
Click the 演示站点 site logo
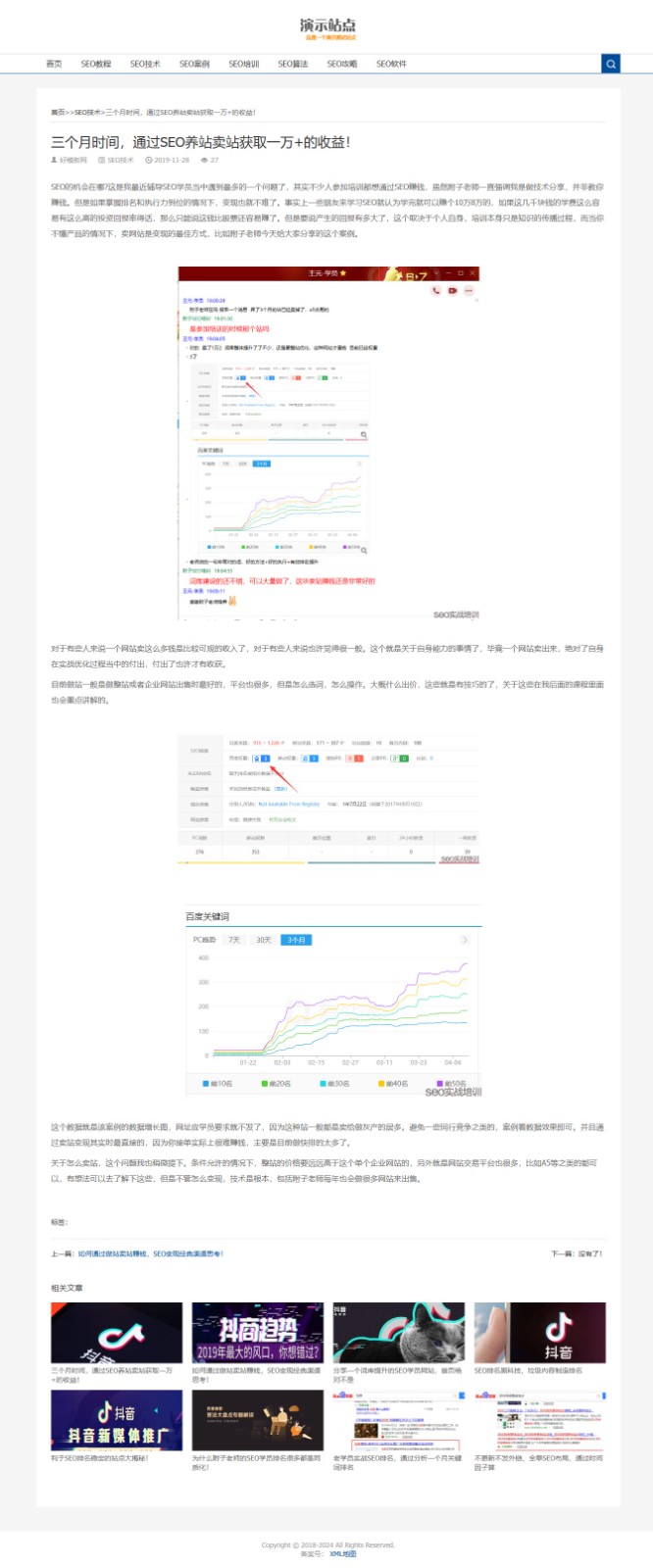(327, 27)
